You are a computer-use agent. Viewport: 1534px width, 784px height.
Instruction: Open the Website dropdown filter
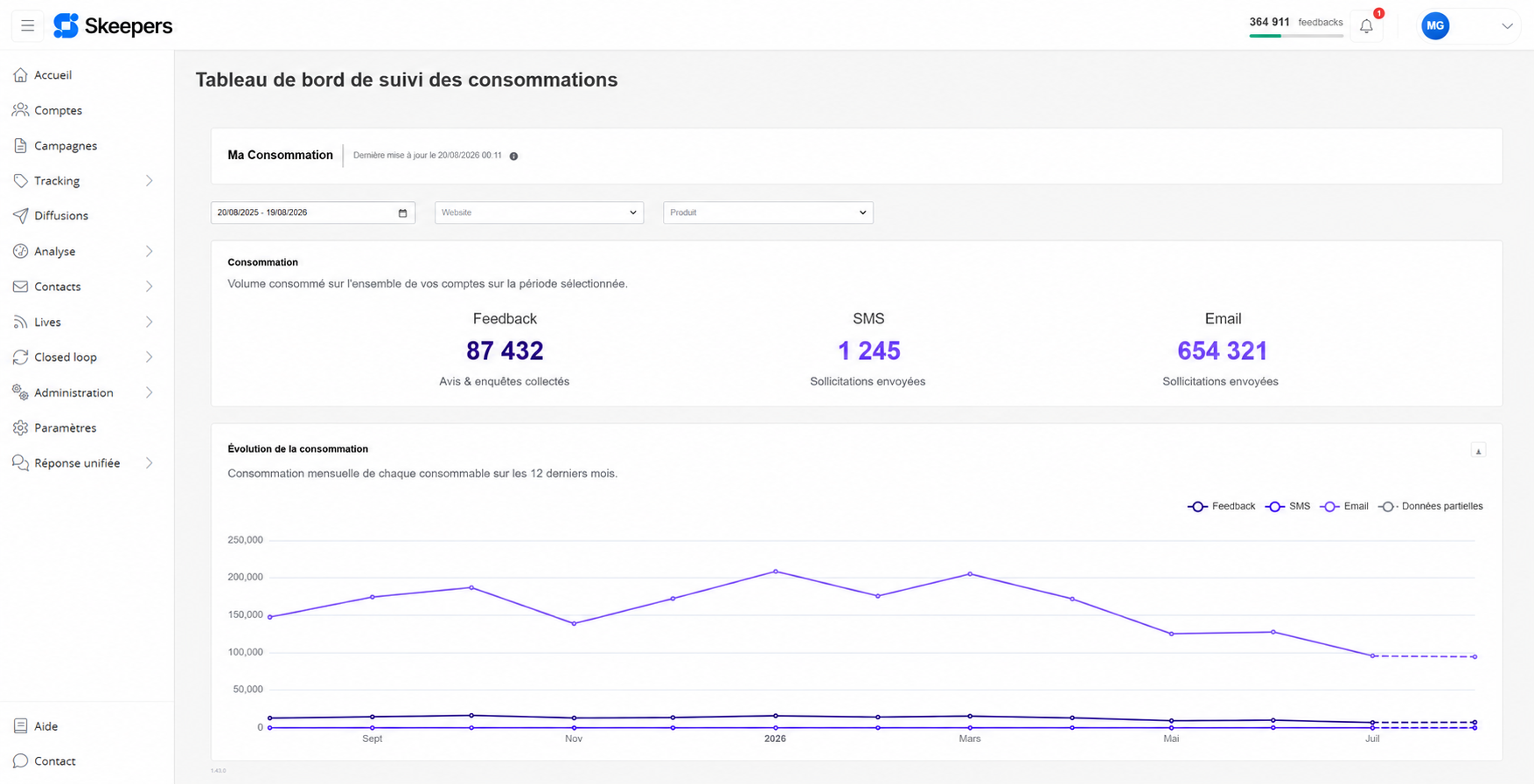pos(539,213)
